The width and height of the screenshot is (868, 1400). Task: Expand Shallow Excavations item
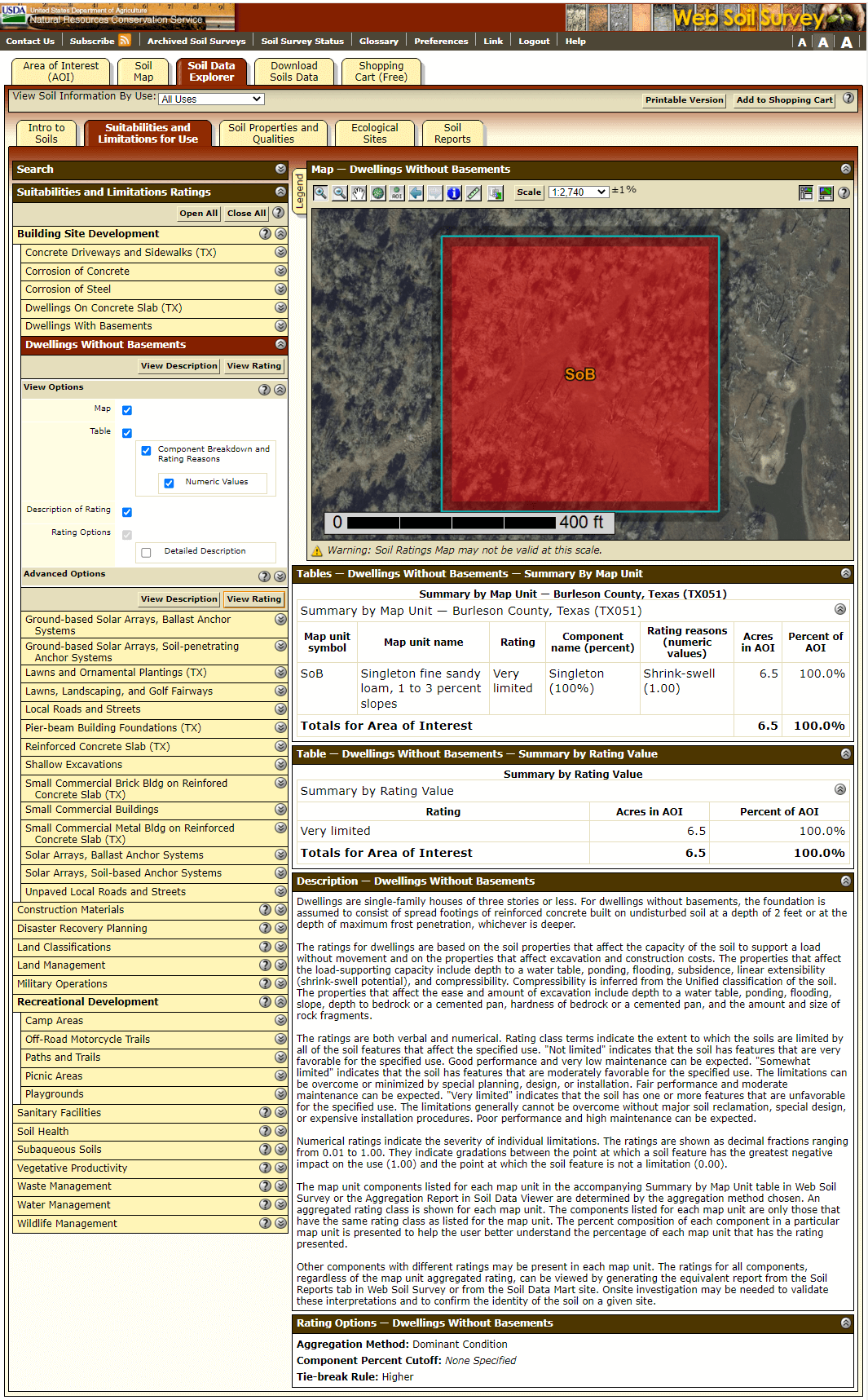(x=280, y=765)
